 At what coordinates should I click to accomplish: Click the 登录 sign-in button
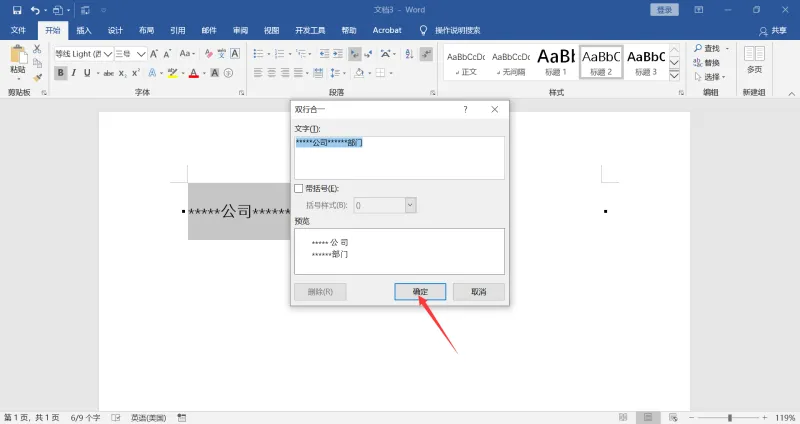(664, 10)
